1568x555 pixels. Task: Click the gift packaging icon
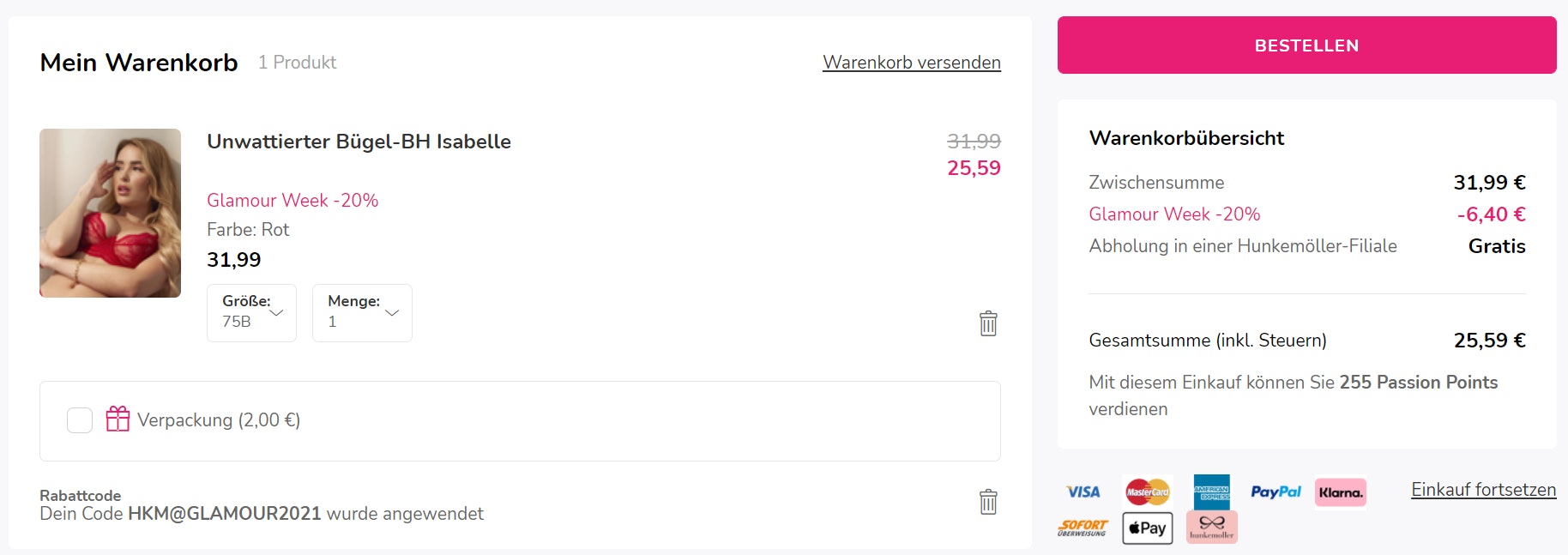tap(118, 419)
